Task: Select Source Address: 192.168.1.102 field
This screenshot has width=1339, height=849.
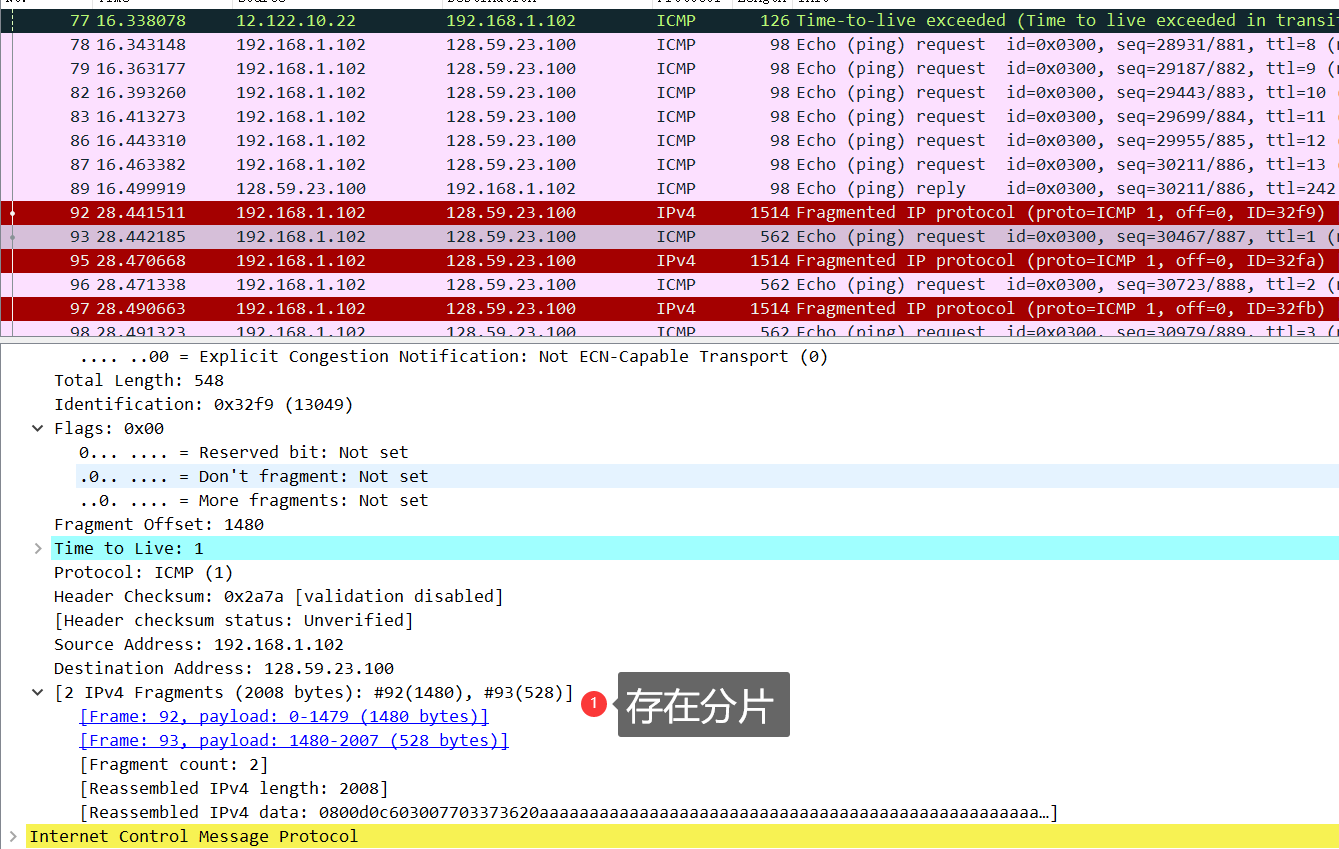Action: pos(199,644)
